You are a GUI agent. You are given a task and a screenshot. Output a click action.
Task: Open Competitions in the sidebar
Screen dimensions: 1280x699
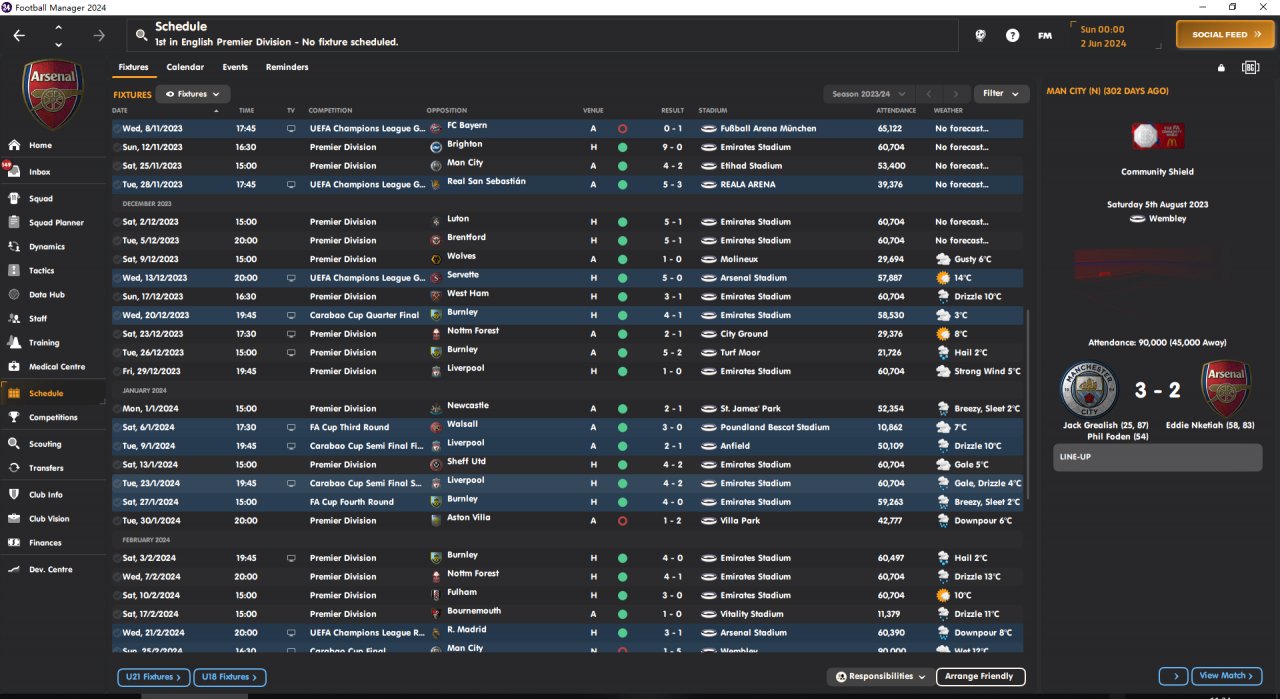(53, 417)
